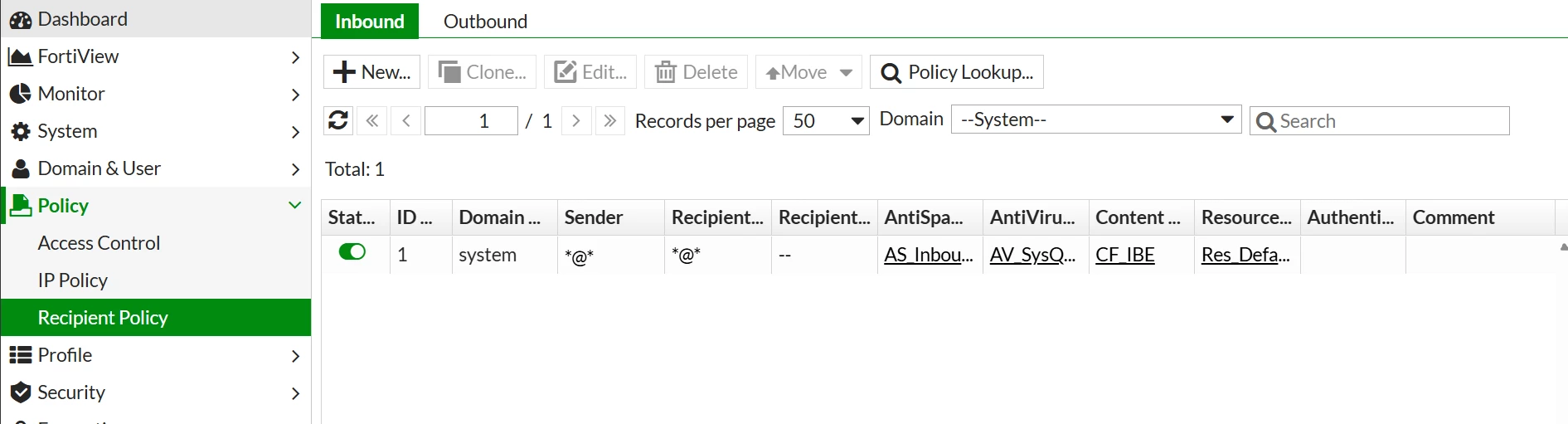
Task: Expand the FortiView menu chevron
Action: [295, 57]
